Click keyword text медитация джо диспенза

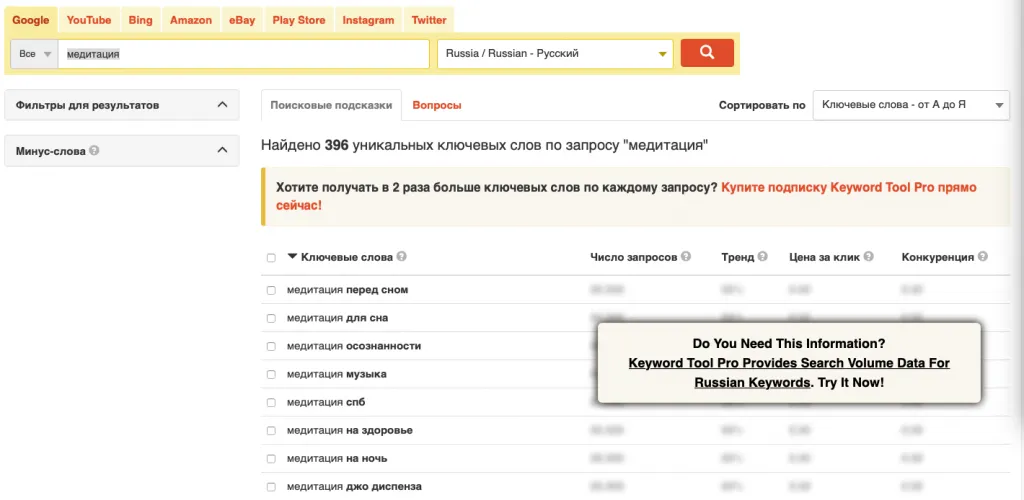354,486
